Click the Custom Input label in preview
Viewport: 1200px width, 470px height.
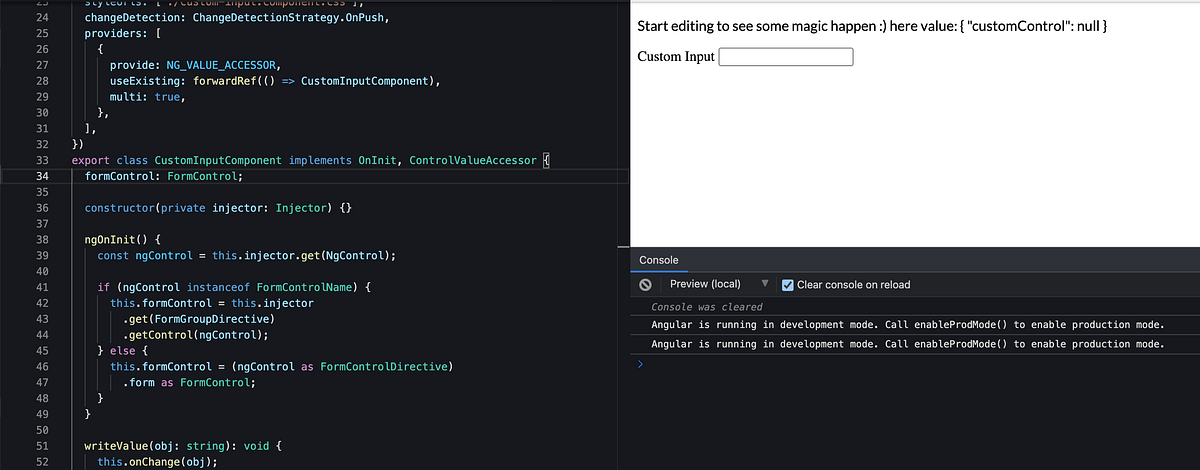tap(676, 57)
